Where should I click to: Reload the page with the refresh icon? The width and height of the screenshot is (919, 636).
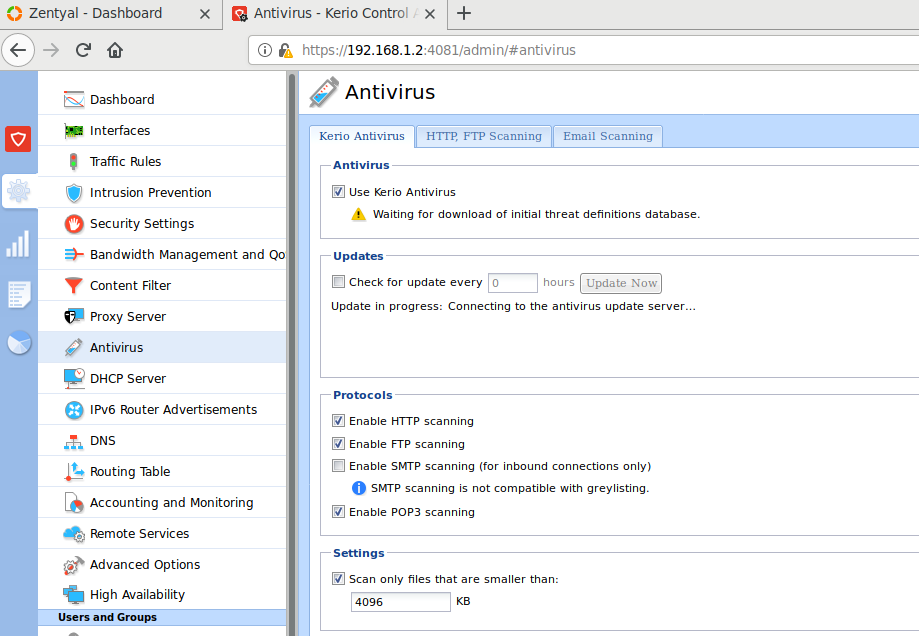coord(83,50)
